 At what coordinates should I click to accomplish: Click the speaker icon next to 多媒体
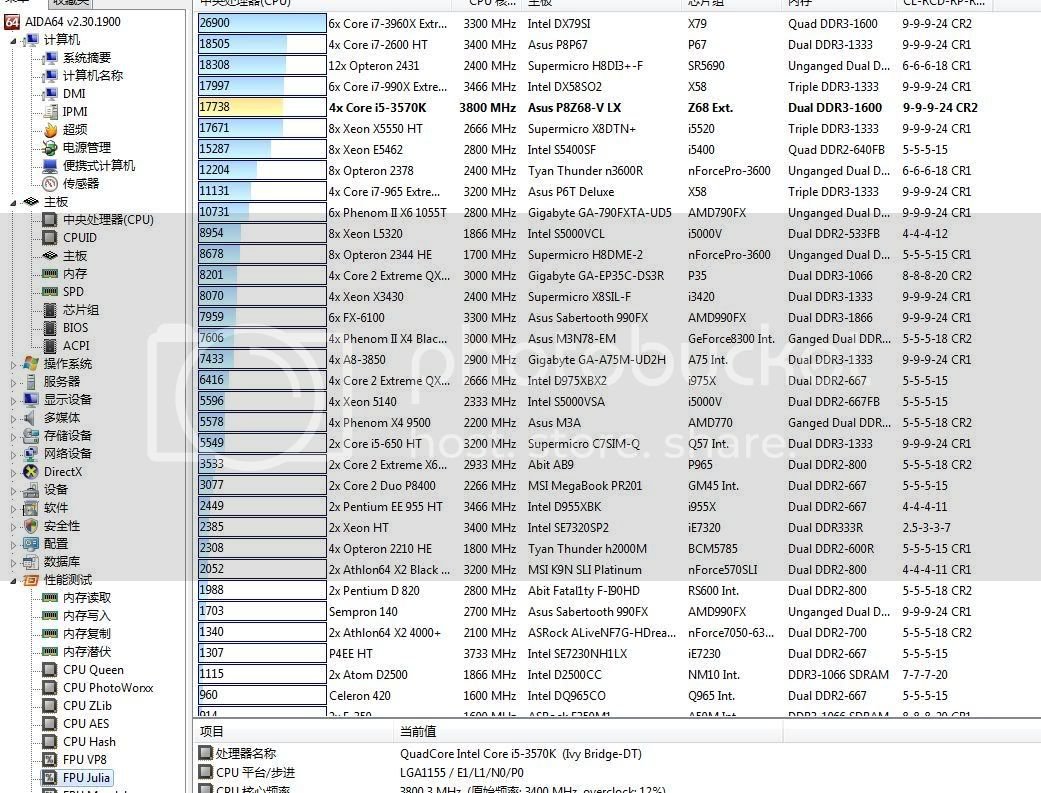pyautogui.click(x=30, y=418)
